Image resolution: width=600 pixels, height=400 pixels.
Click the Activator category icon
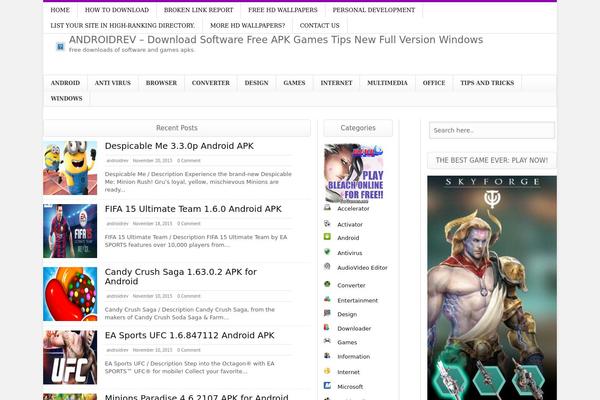click(327, 223)
